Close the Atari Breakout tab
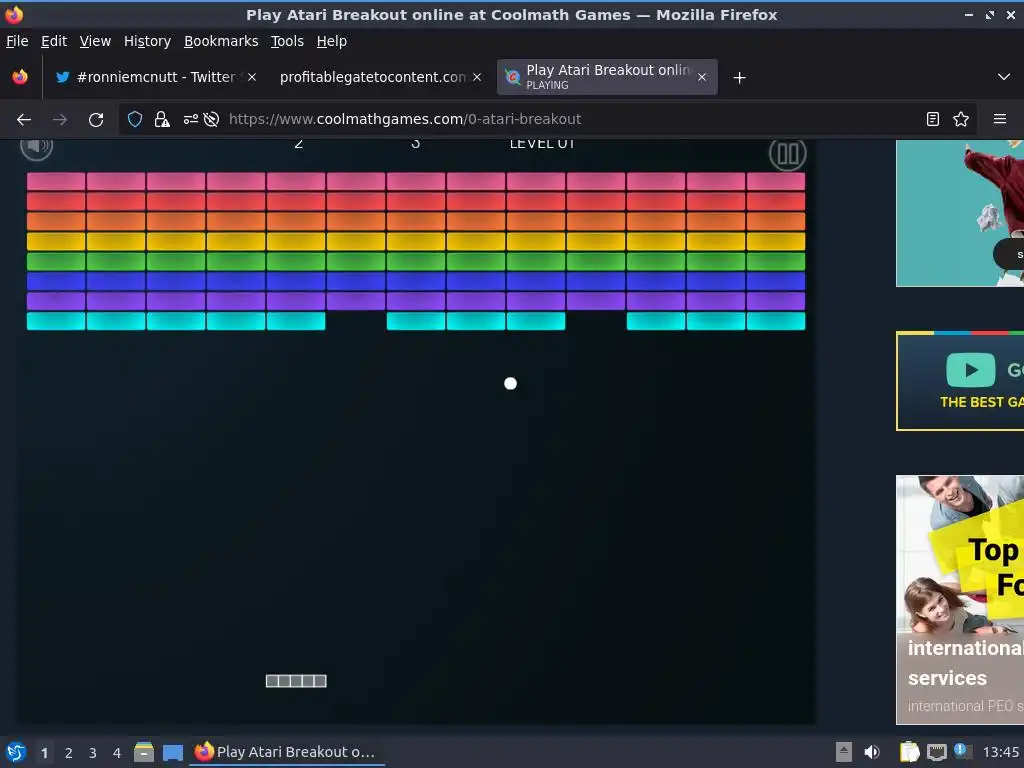The image size is (1024, 768). tap(701, 77)
